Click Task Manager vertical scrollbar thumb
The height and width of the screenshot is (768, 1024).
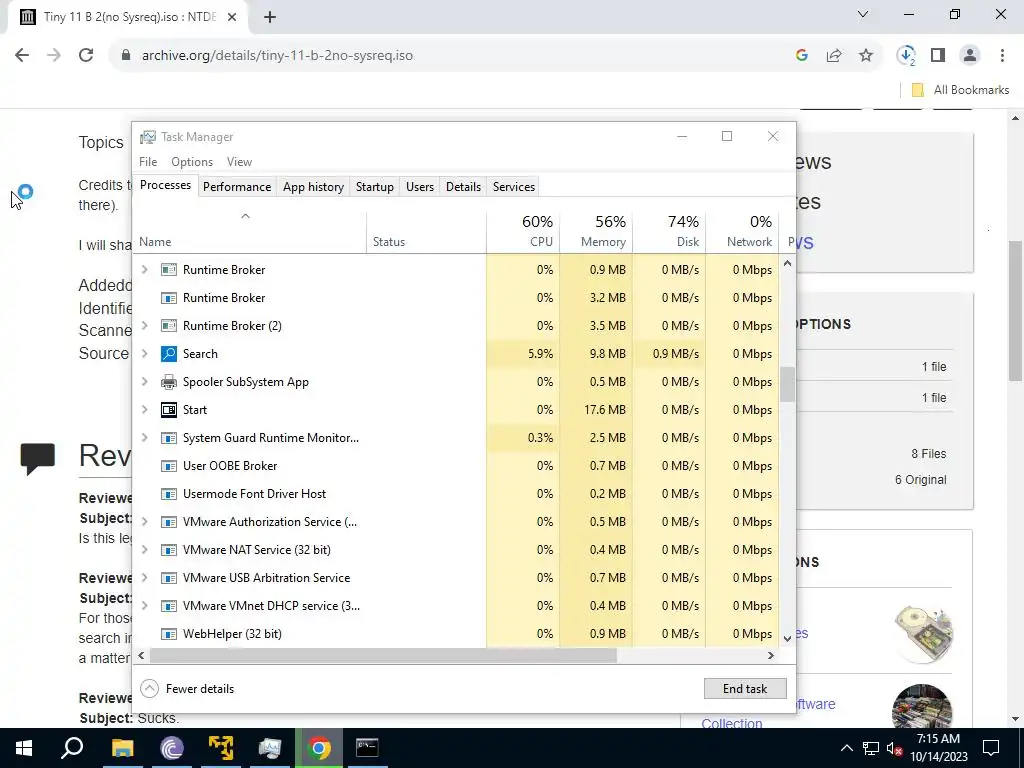click(788, 385)
